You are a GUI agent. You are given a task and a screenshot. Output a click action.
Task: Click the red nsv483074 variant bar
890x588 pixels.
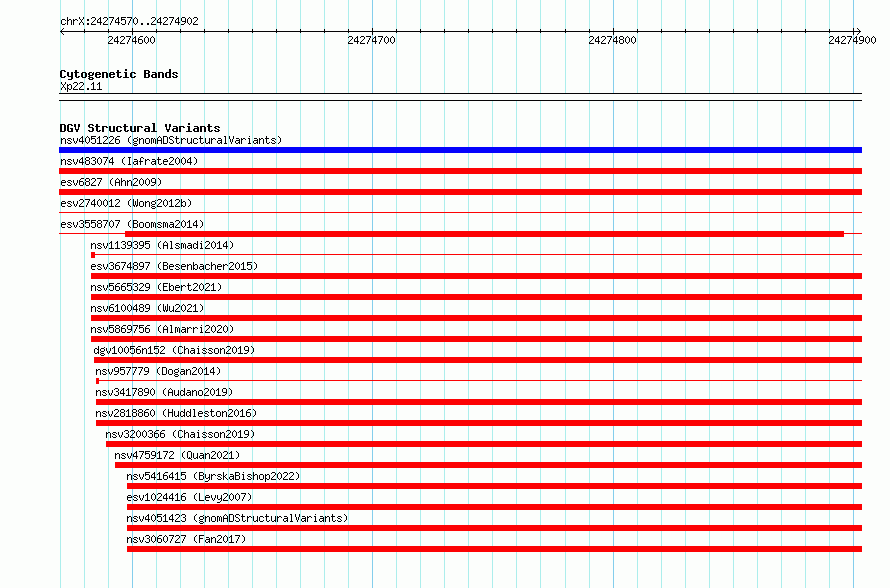click(460, 171)
